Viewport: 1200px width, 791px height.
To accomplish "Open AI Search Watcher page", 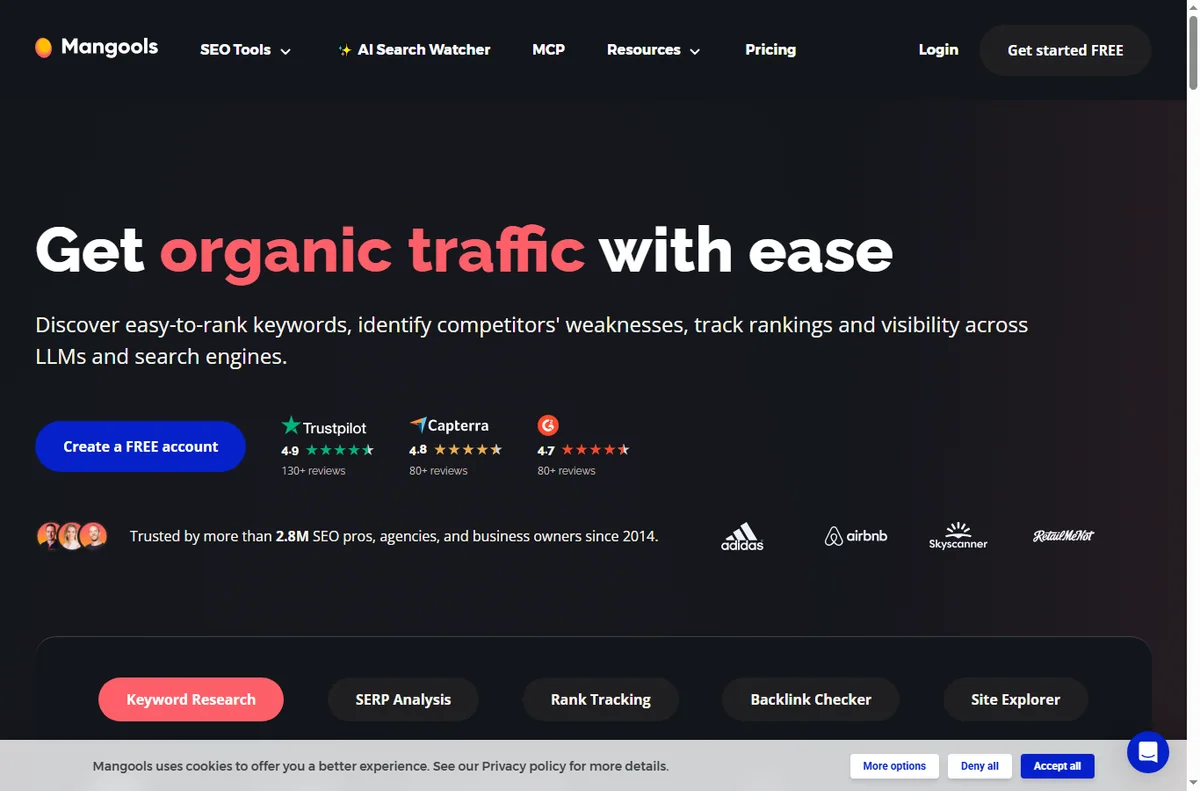I will point(414,50).
